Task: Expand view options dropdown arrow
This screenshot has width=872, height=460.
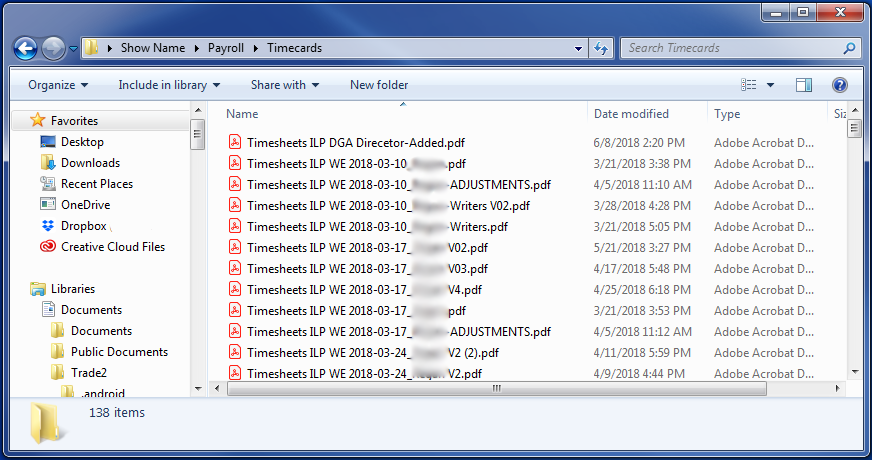Action: 770,85
